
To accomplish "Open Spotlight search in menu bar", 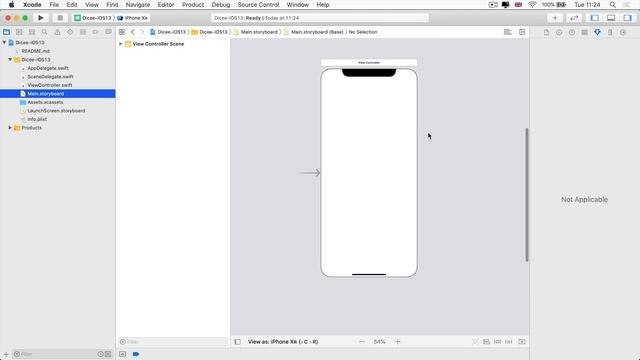I will [613, 5].
